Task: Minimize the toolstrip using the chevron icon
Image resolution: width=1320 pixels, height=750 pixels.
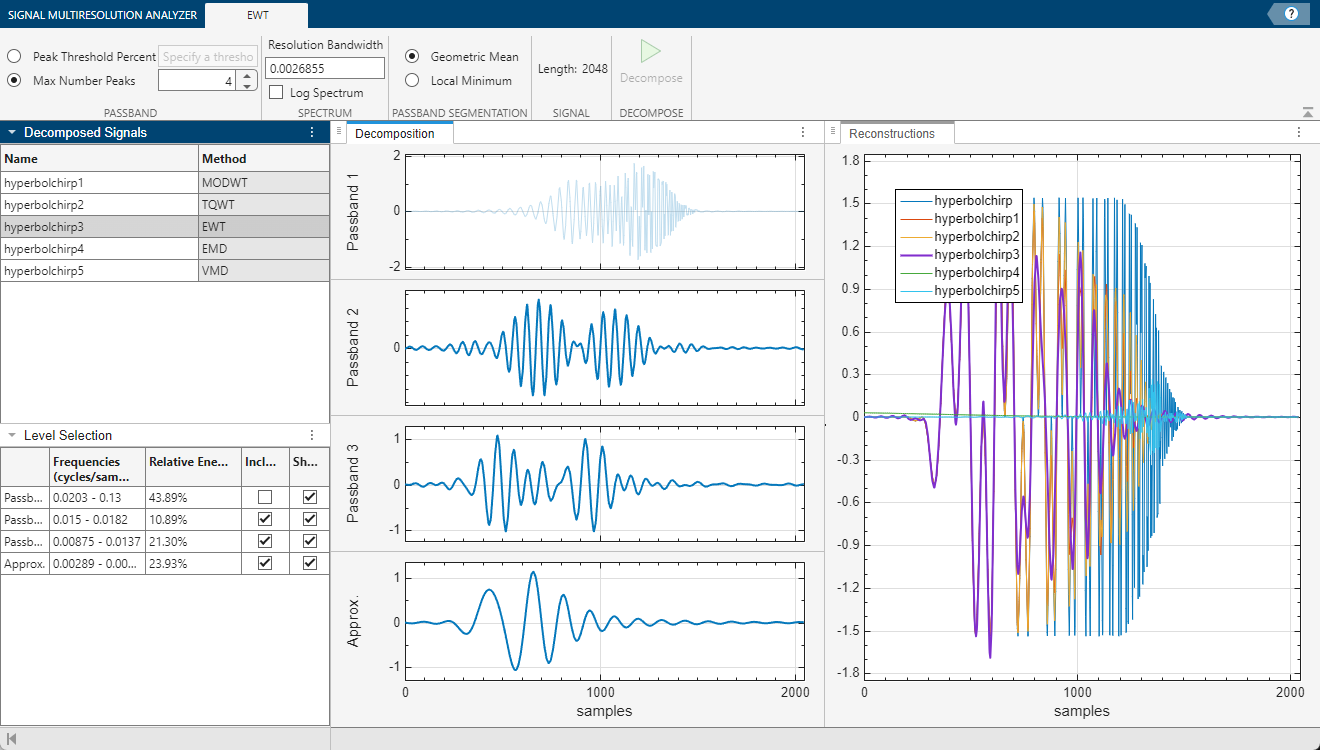Action: (1306, 111)
